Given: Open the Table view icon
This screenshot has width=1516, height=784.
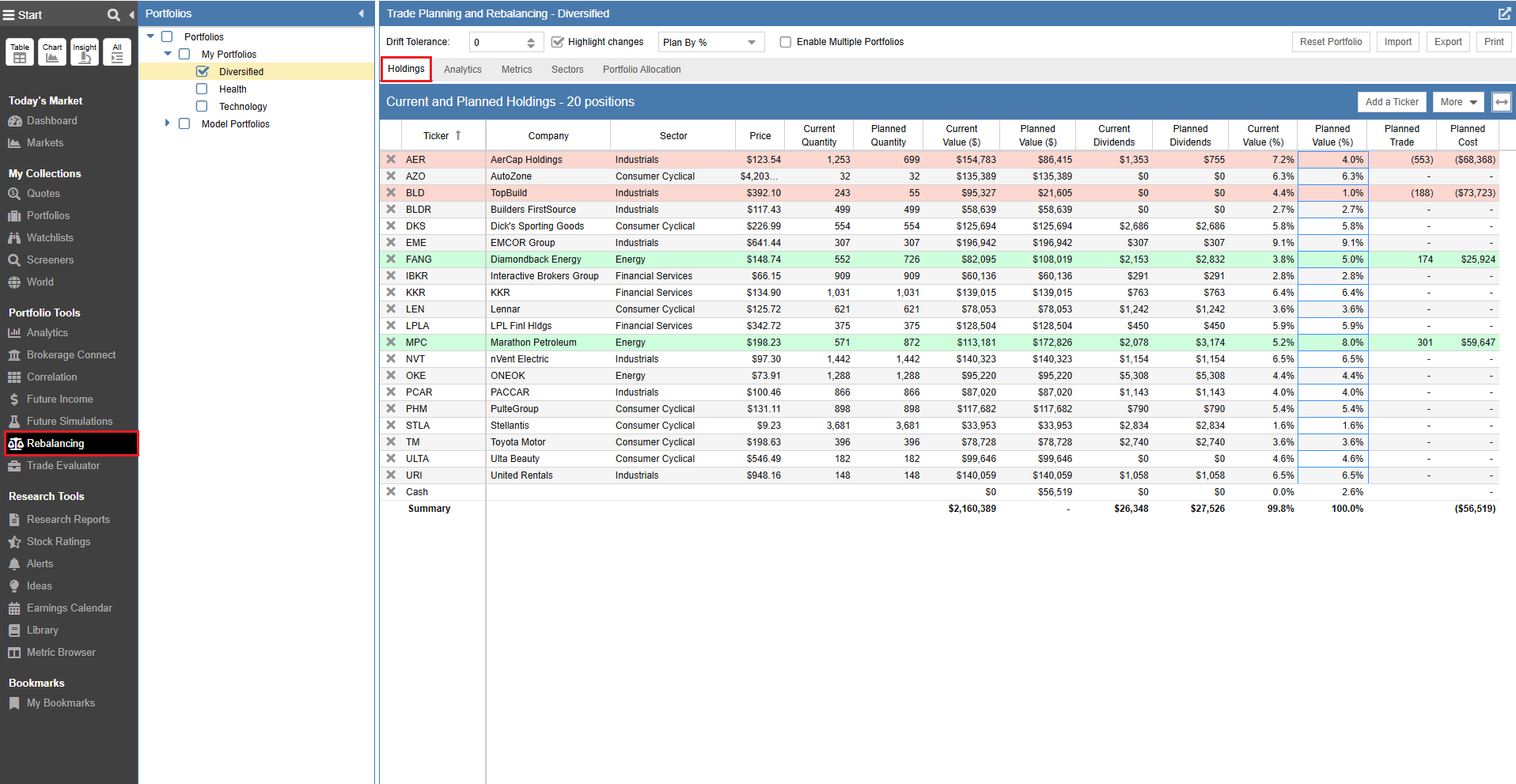Looking at the screenshot, I should coord(20,52).
